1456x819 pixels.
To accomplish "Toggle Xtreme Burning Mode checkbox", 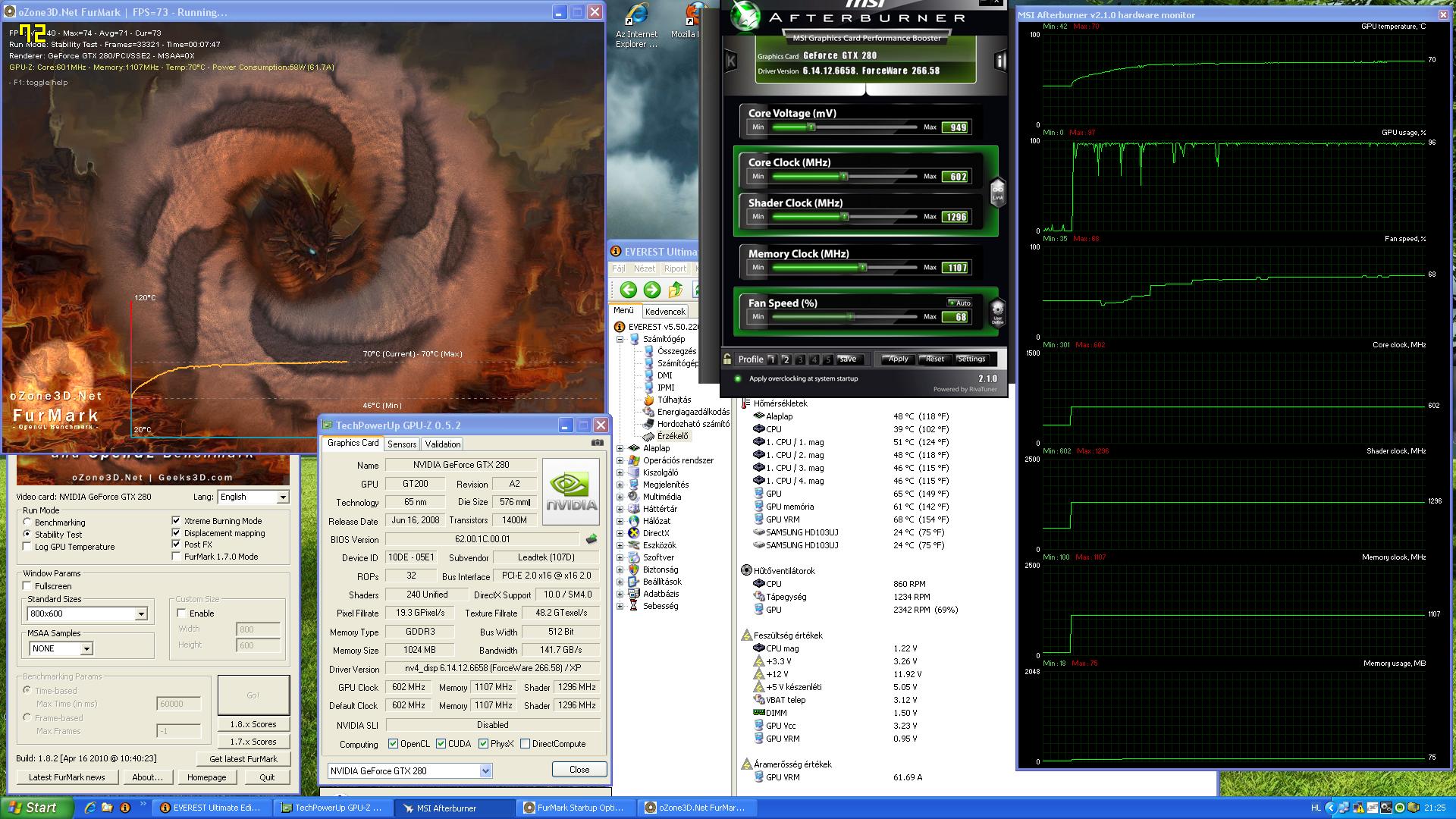I will pyautogui.click(x=176, y=521).
